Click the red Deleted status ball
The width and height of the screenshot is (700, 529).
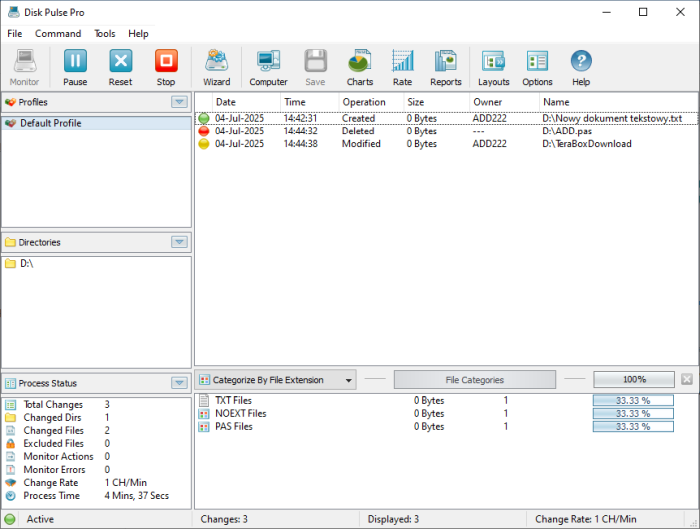[x=204, y=131]
